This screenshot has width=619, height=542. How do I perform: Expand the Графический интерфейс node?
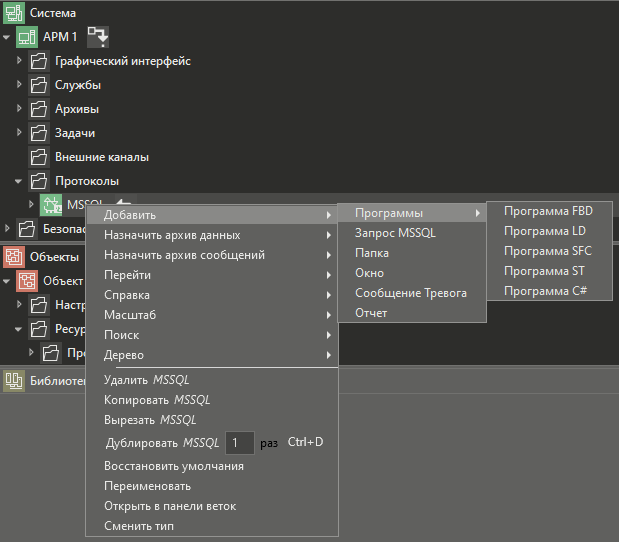(19, 60)
